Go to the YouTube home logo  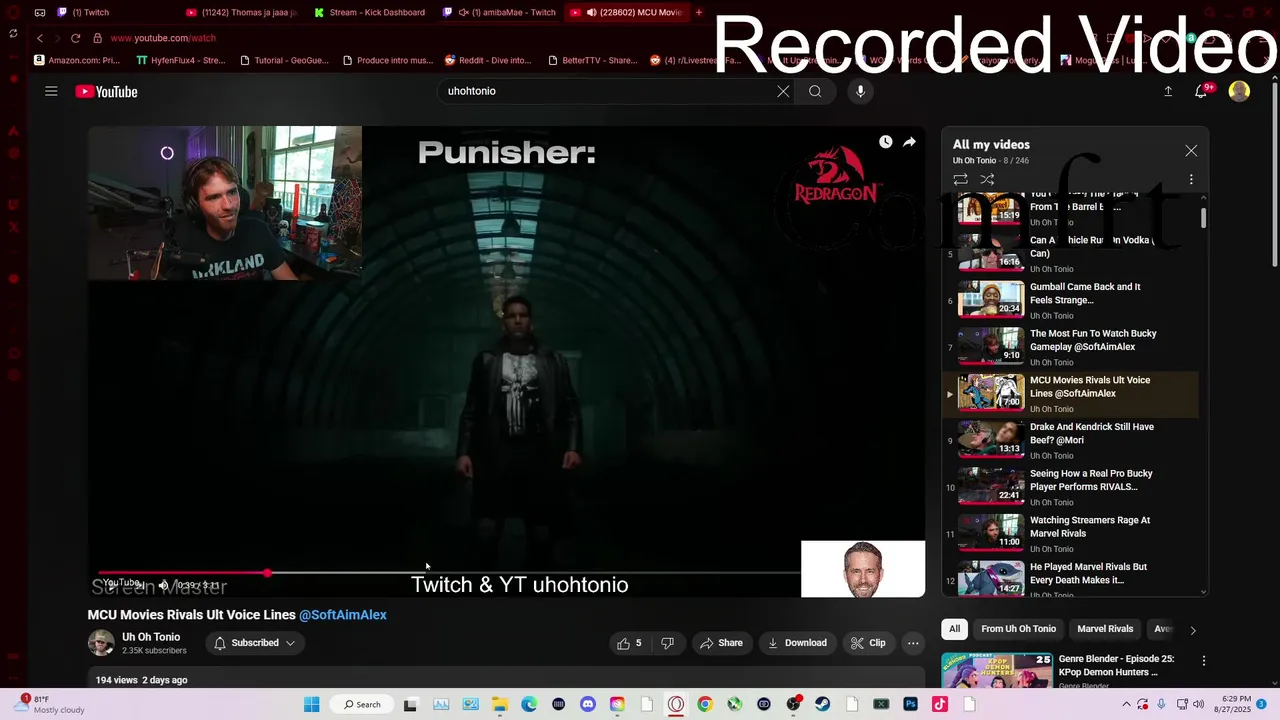tap(106, 92)
